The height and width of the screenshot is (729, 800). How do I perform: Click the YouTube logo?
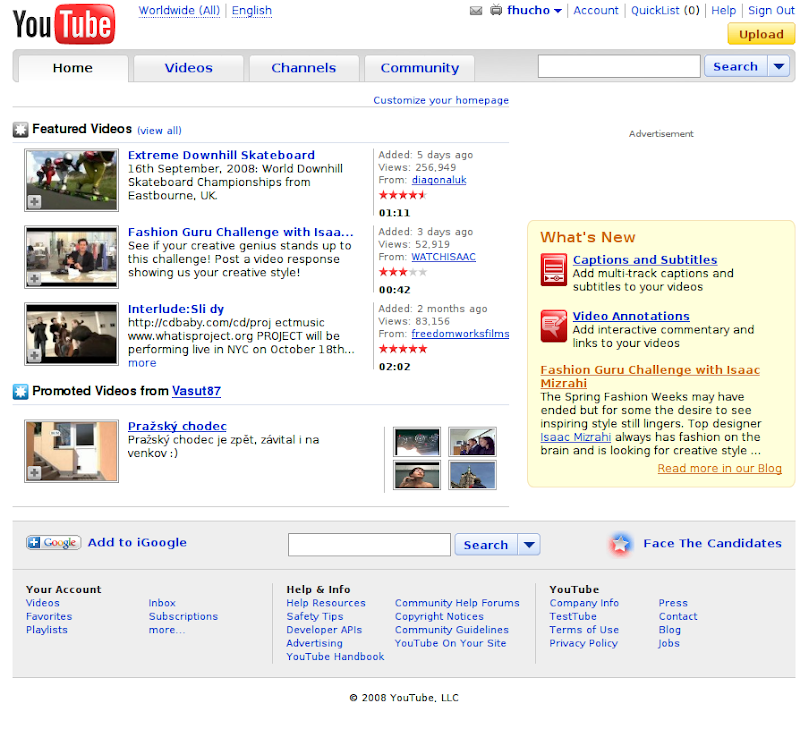pos(64,24)
